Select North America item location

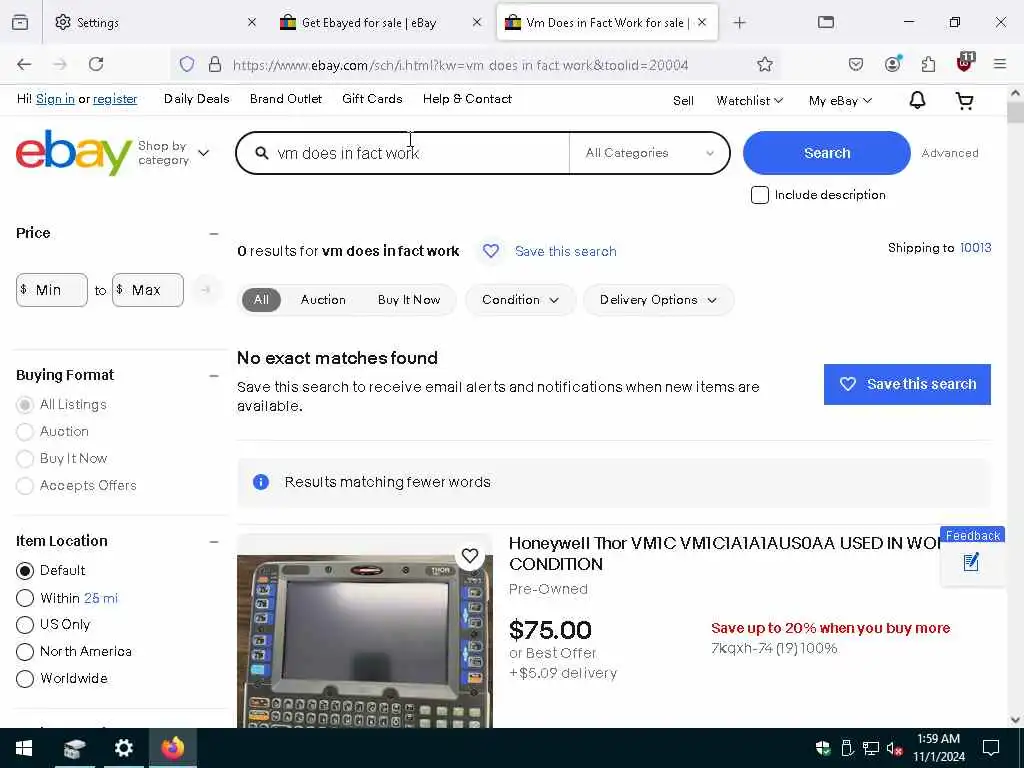point(25,652)
